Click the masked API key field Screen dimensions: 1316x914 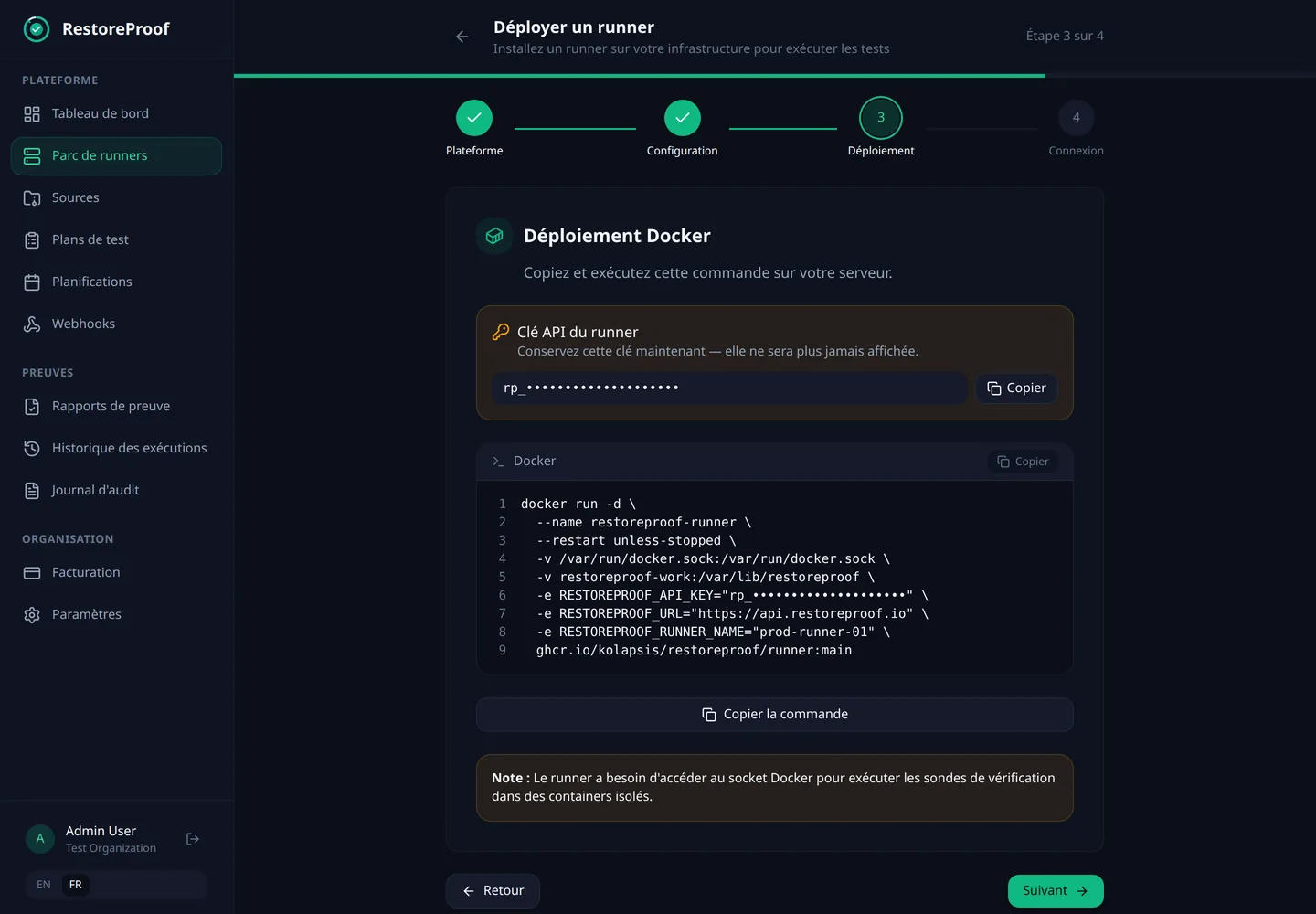(x=729, y=388)
